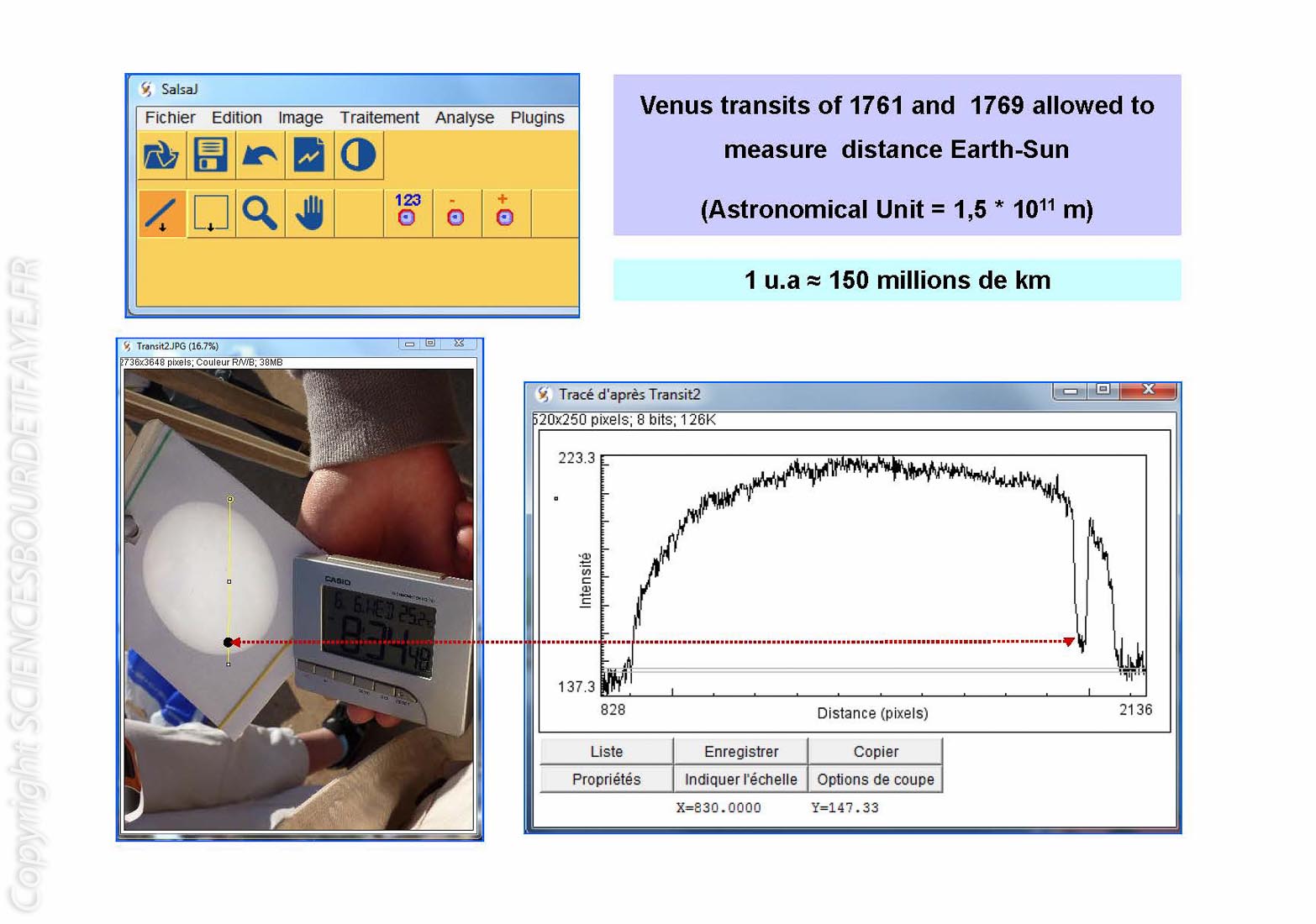The width and height of the screenshot is (1316, 924).
Task: Click the undo arrow icon in SalsaJ
Action: click(x=260, y=155)
